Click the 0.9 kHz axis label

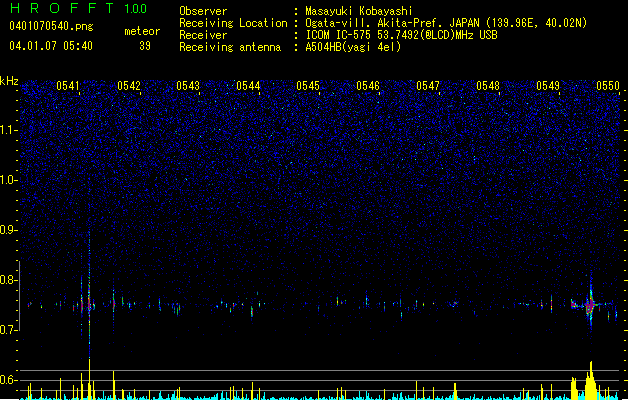click(x=9, y=230)
